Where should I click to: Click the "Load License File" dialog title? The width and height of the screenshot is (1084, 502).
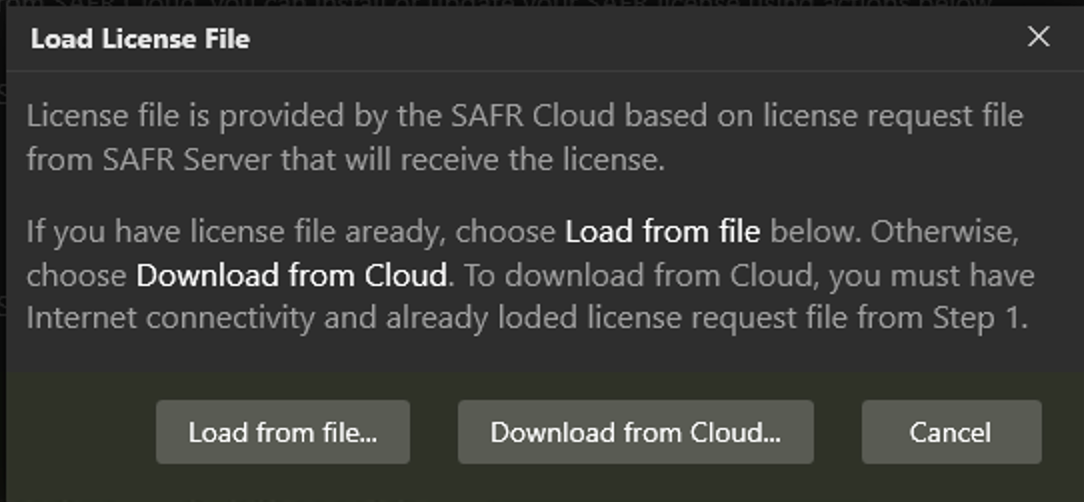(140, 39)
